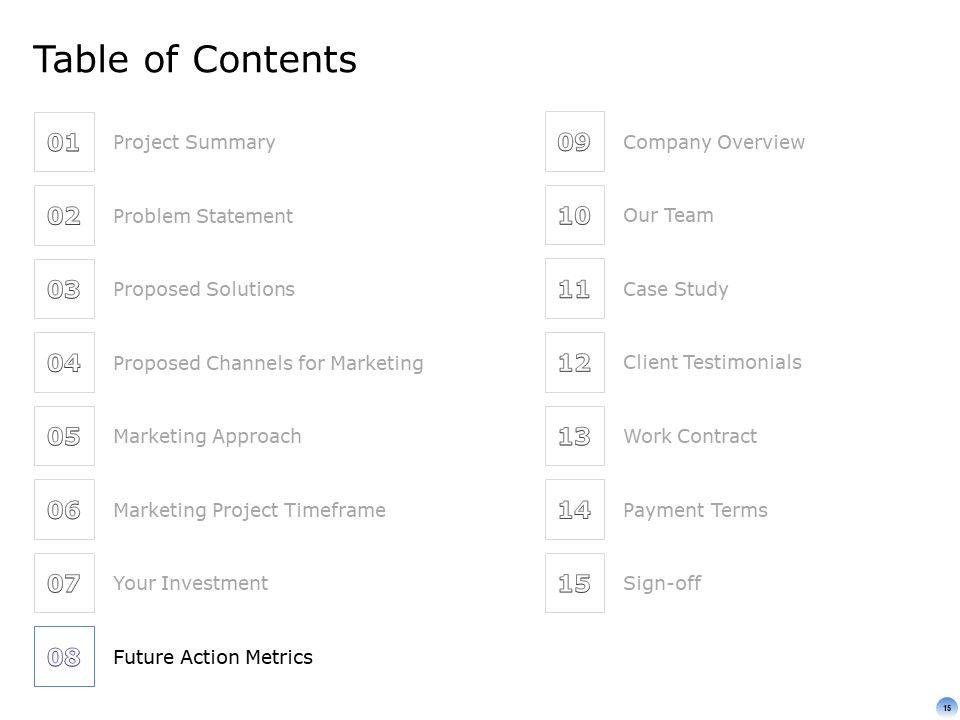This screenshot has width=960, height=720.
Task: Jump to Marketing Approach section
Action: tap(207, 436)
